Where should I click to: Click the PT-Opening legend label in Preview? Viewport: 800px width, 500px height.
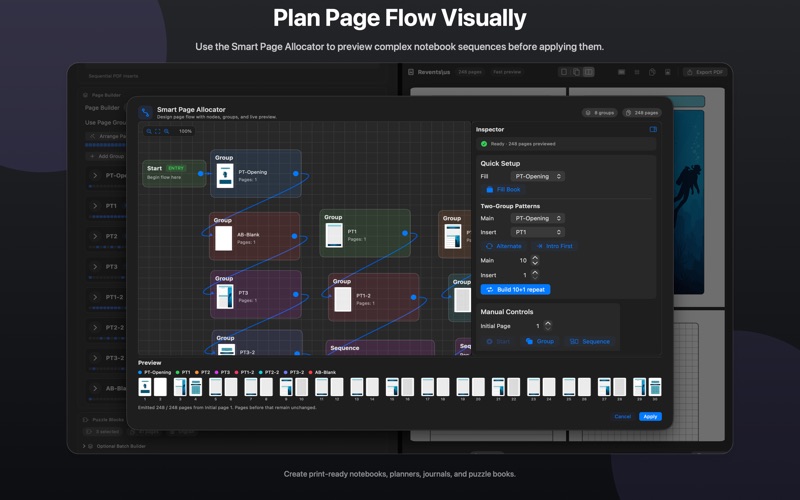click(158, 372)
